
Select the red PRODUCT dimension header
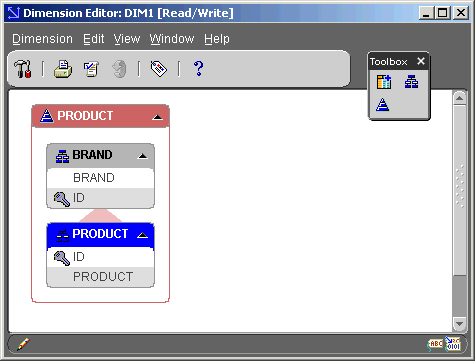pyautogui.click(x=100, y=116)
